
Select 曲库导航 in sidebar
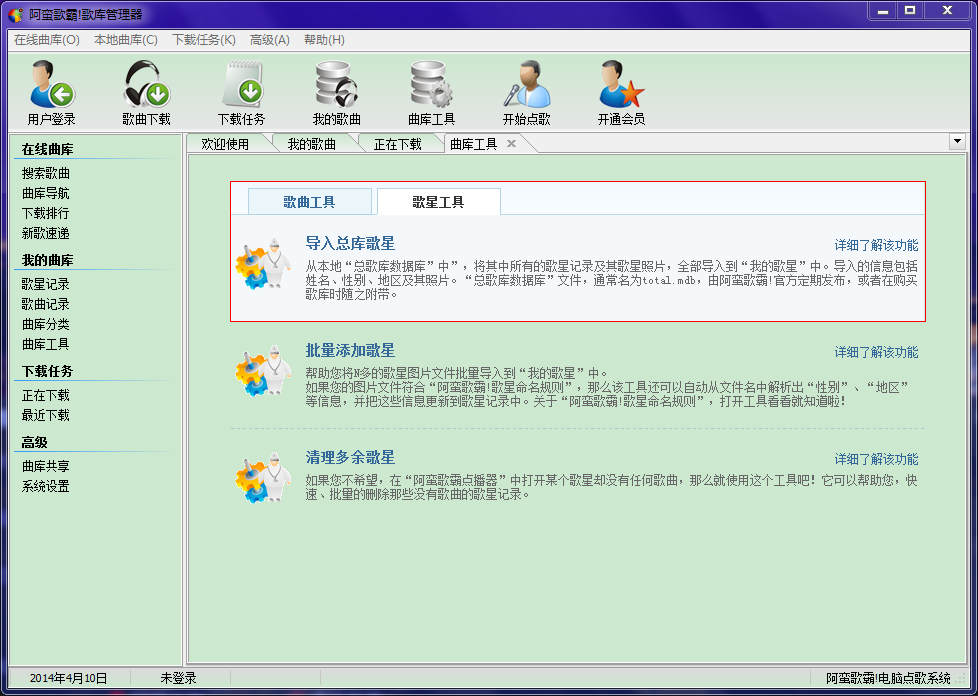[46, 193]
